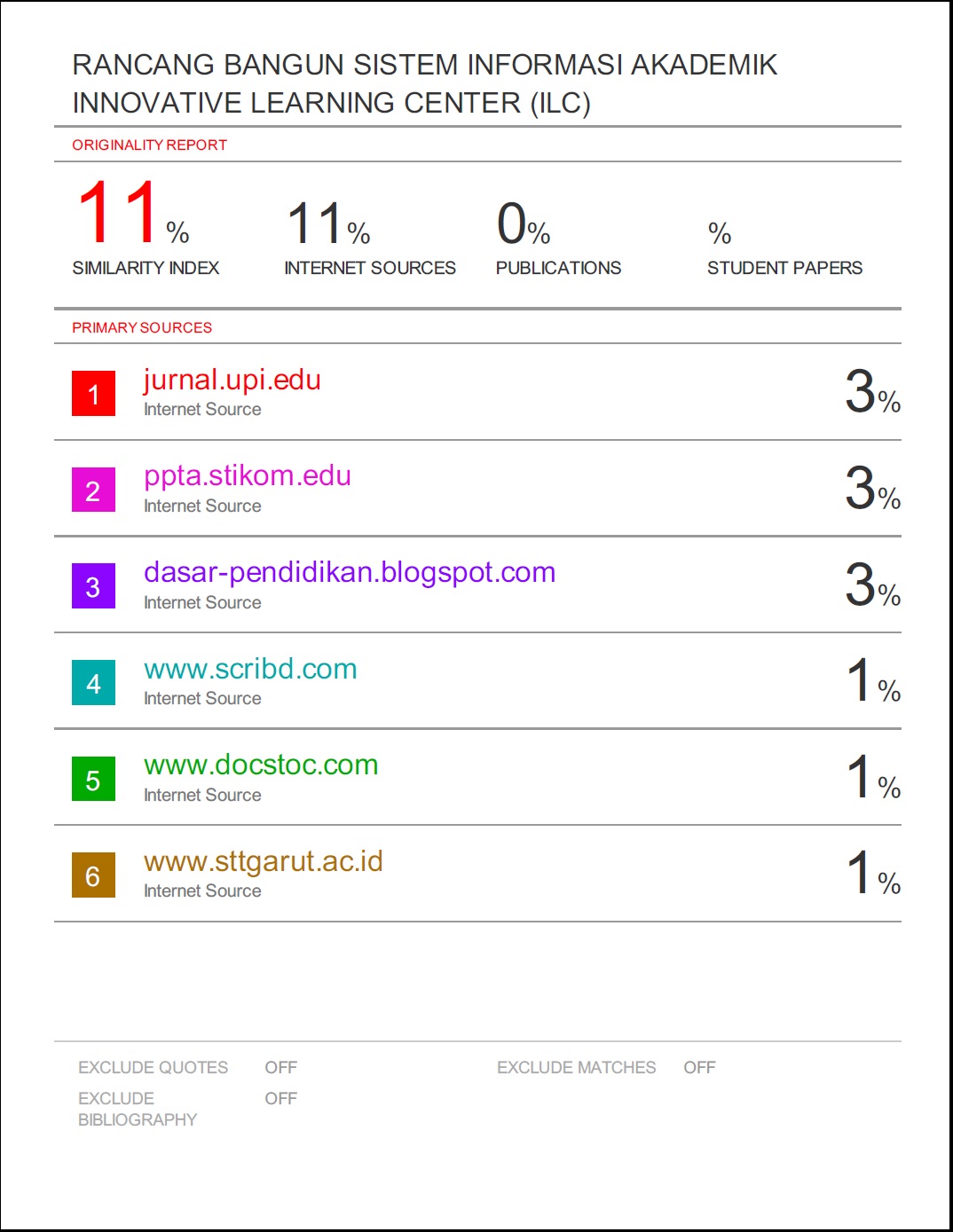Click the red 11% similarity index number
Viewport: 953px width, 1232px height.
tap(120, 214)
